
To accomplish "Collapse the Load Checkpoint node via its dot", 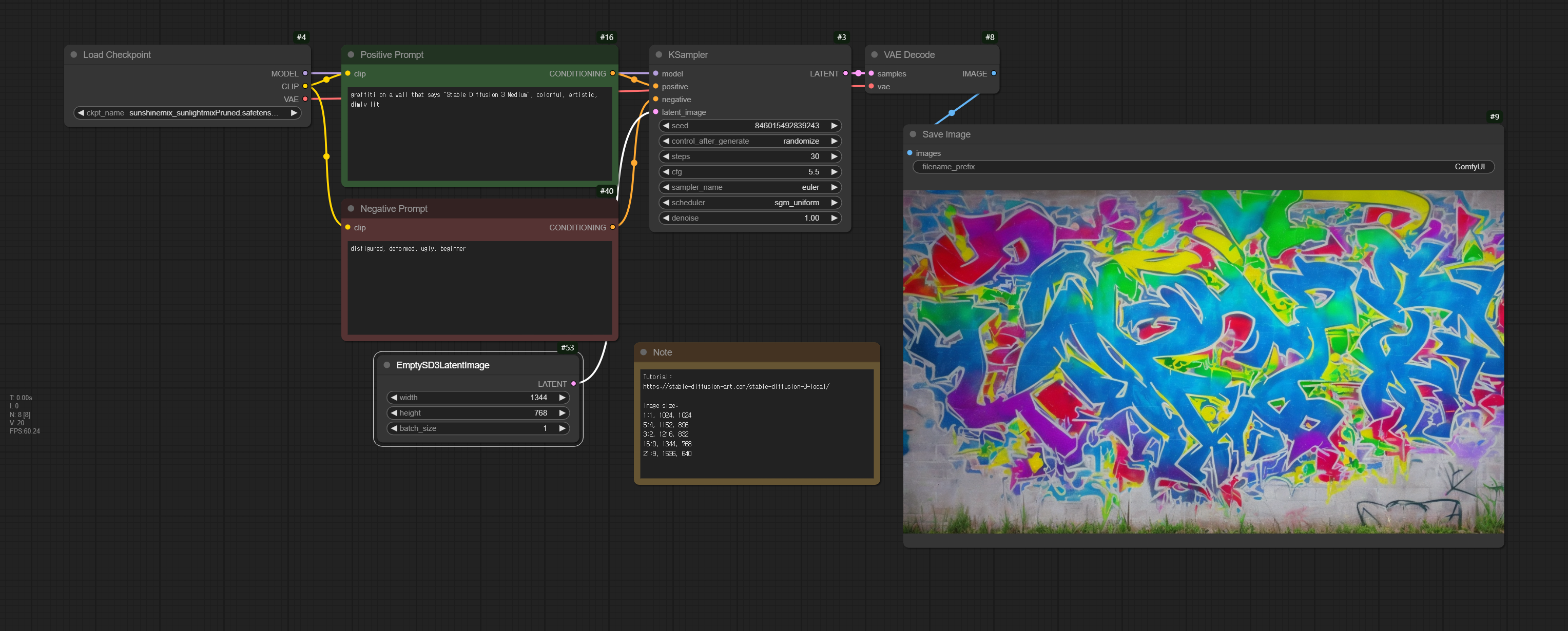I will click(x=73, y=55).
